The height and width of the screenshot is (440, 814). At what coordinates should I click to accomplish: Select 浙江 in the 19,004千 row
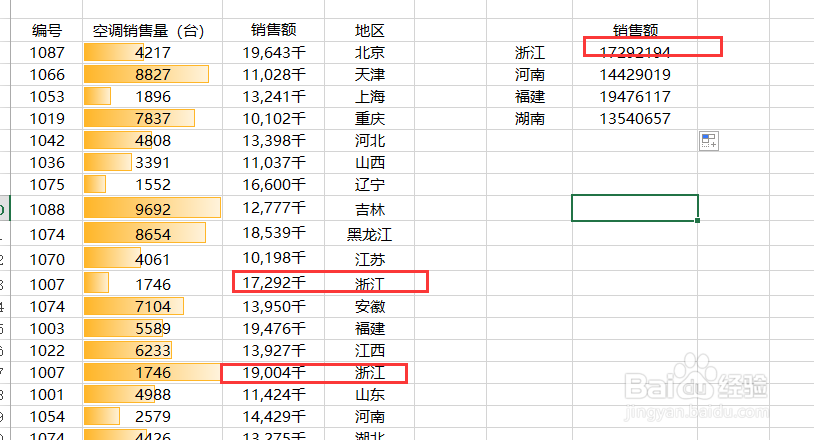click(370, 373)
